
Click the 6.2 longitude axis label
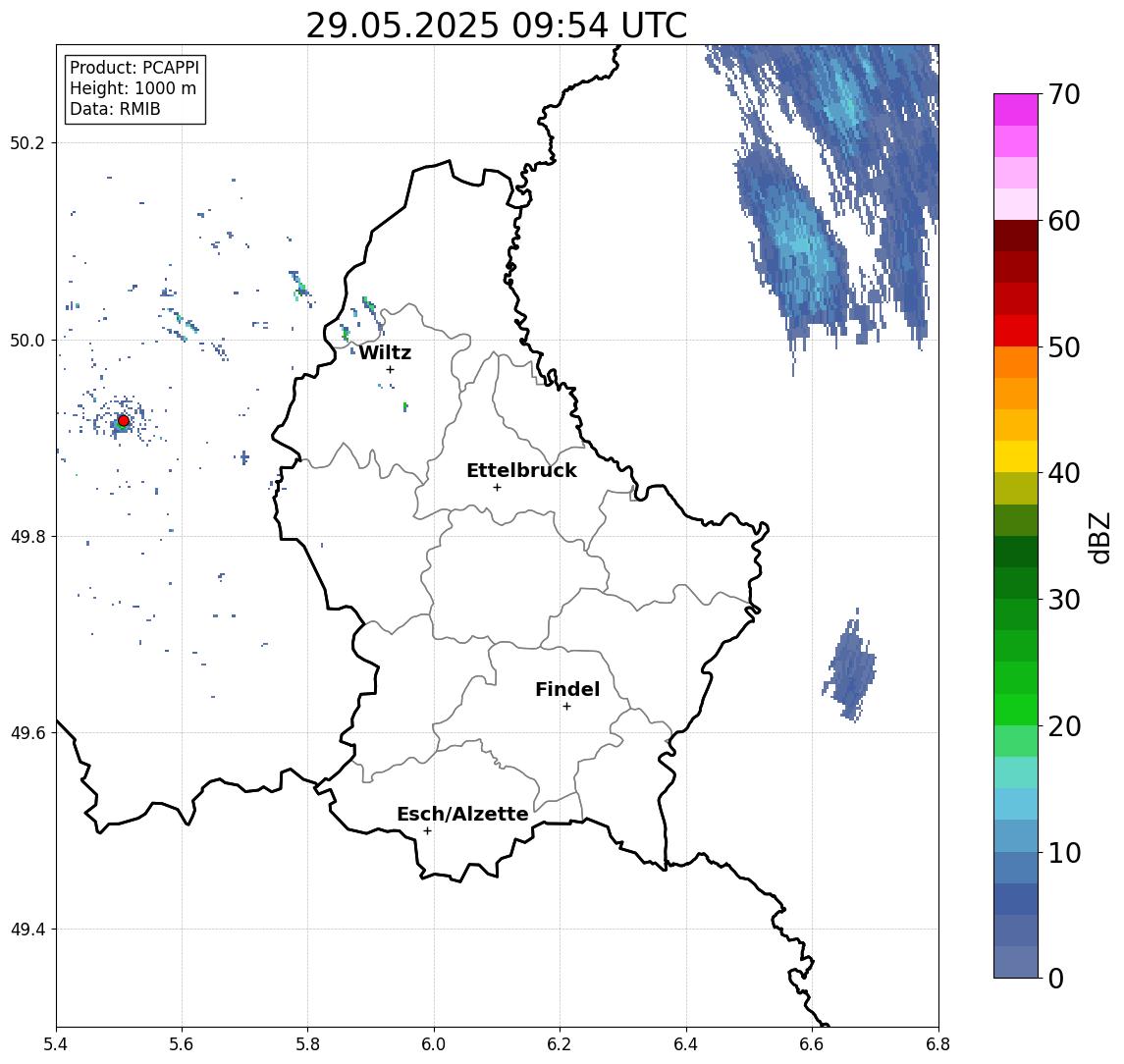[x=560, y=1044]
